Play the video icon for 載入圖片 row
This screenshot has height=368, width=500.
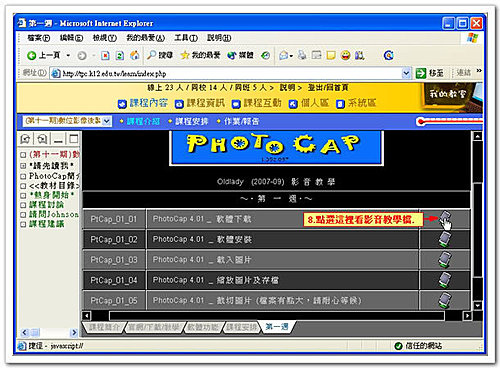point(445,260)
